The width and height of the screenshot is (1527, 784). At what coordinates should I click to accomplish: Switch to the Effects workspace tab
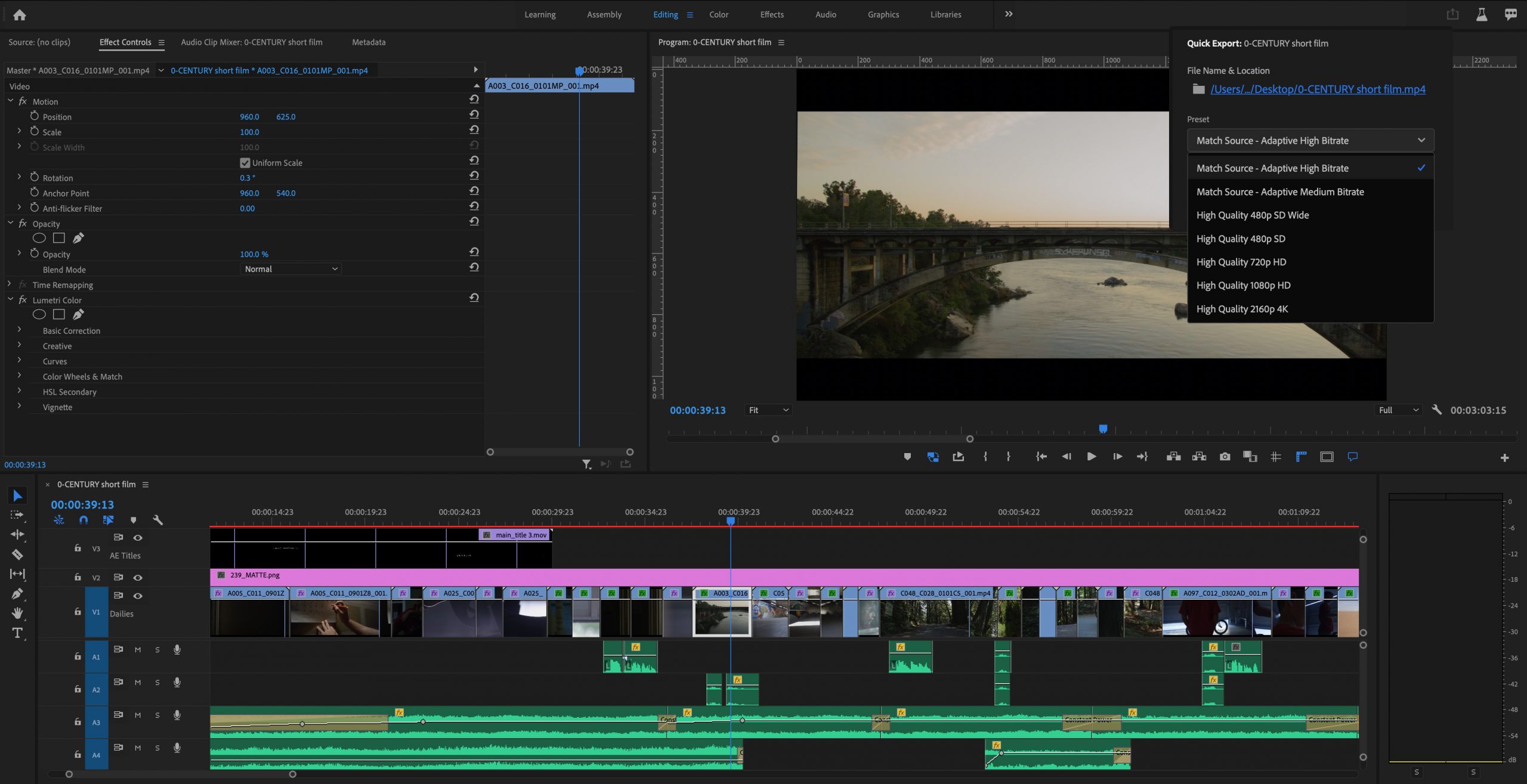click(x=771, y=14)
